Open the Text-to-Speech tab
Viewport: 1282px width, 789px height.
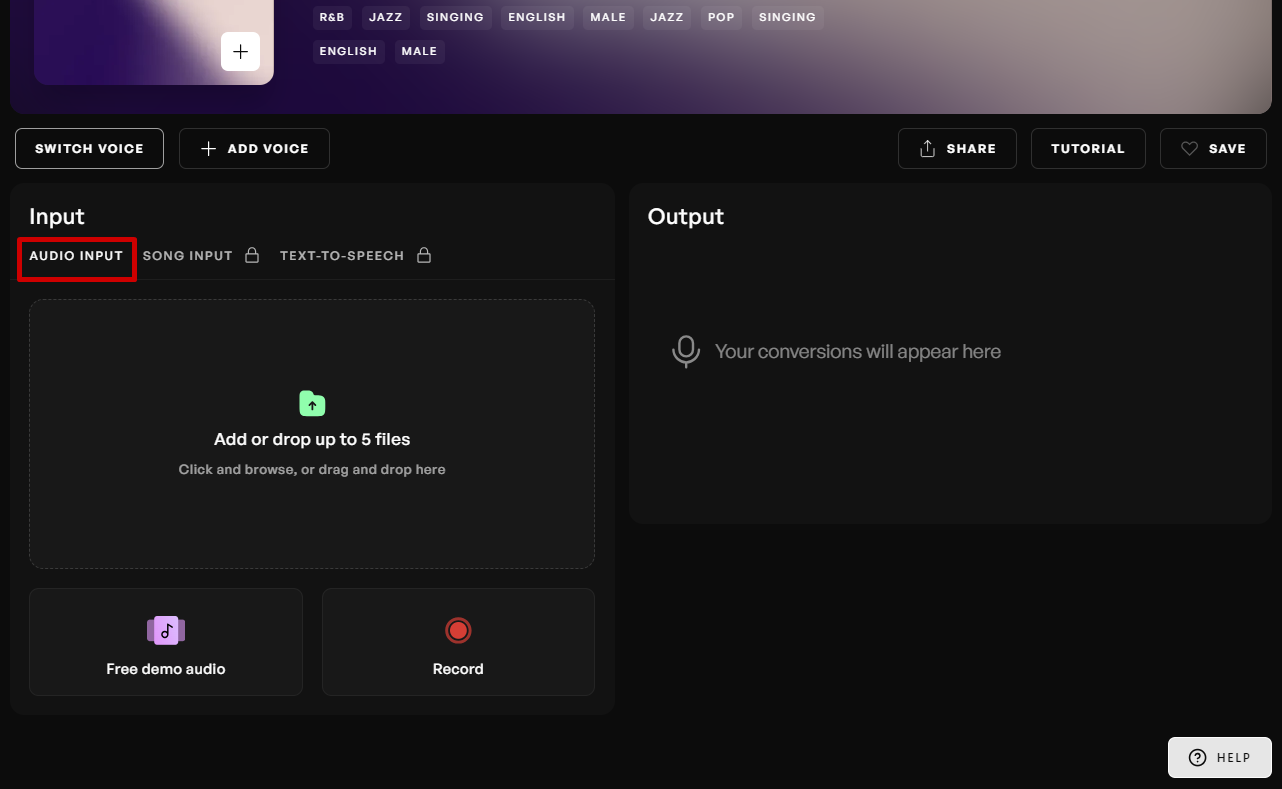coord(342,256)
